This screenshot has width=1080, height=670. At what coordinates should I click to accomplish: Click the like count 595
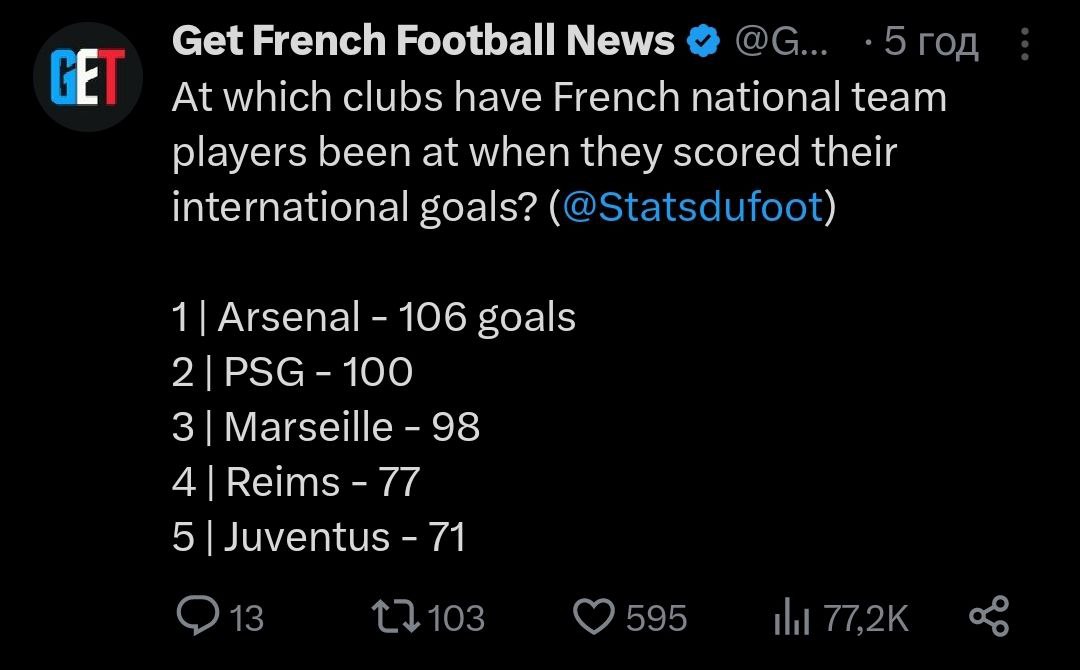tap(656, 618)
